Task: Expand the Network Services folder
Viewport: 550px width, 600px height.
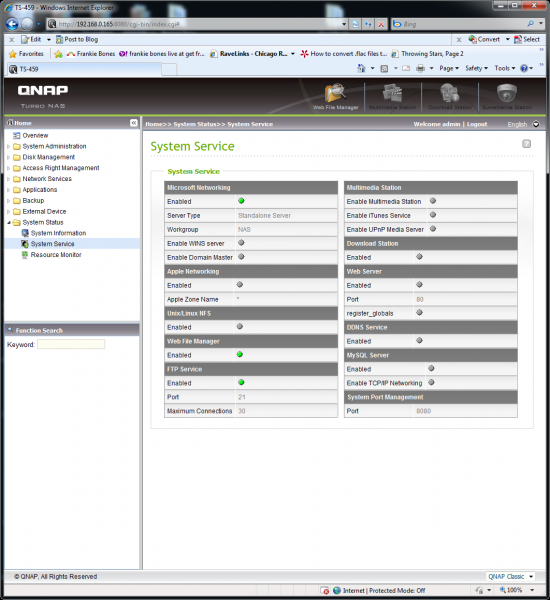Action: coord(8,179)
